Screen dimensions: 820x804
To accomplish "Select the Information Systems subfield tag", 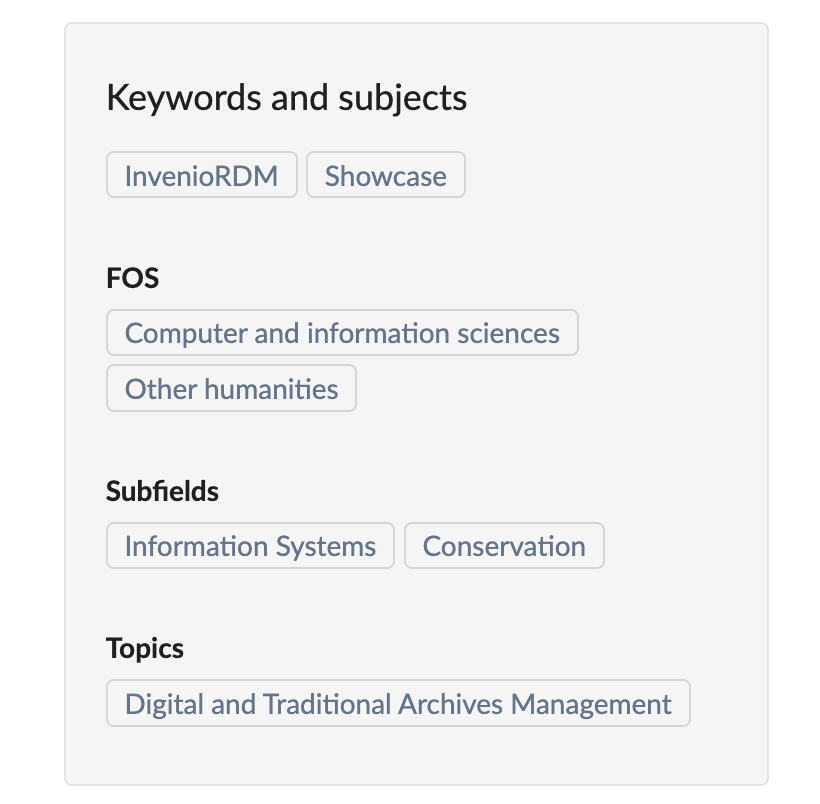I will pos(250,545).
